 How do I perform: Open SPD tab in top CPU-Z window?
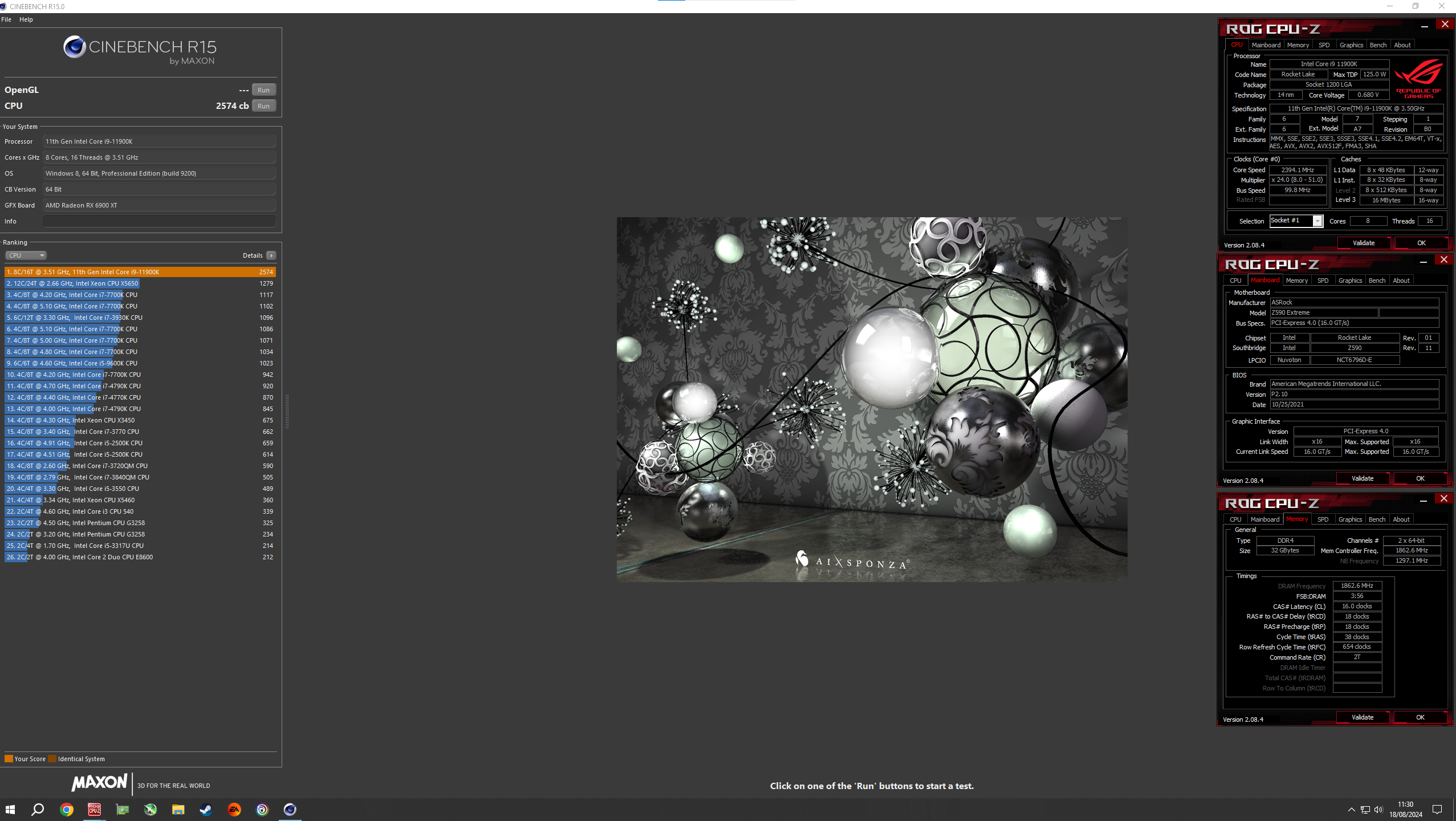coord(1324,45)
